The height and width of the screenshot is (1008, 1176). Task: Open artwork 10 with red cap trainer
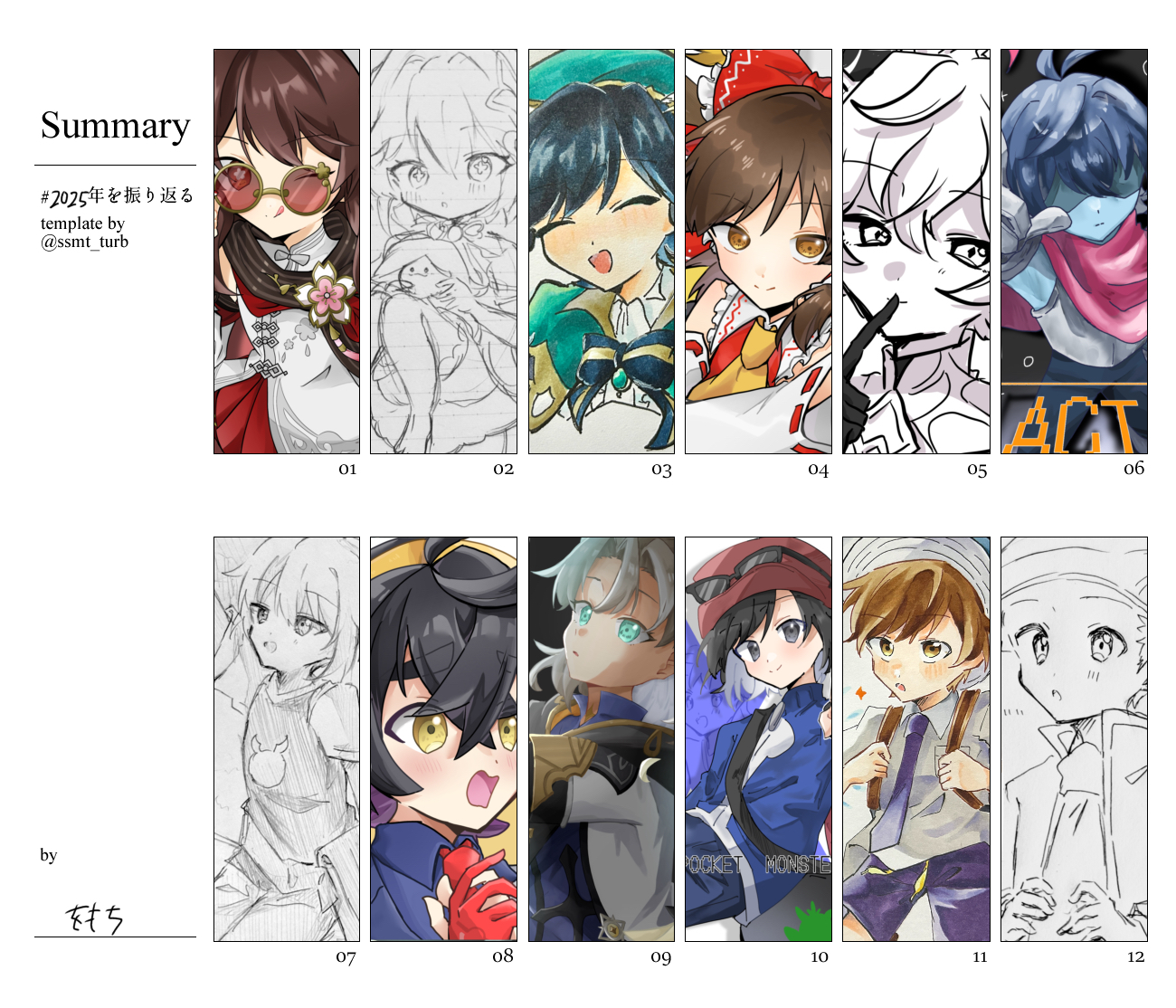click(758, 739)
